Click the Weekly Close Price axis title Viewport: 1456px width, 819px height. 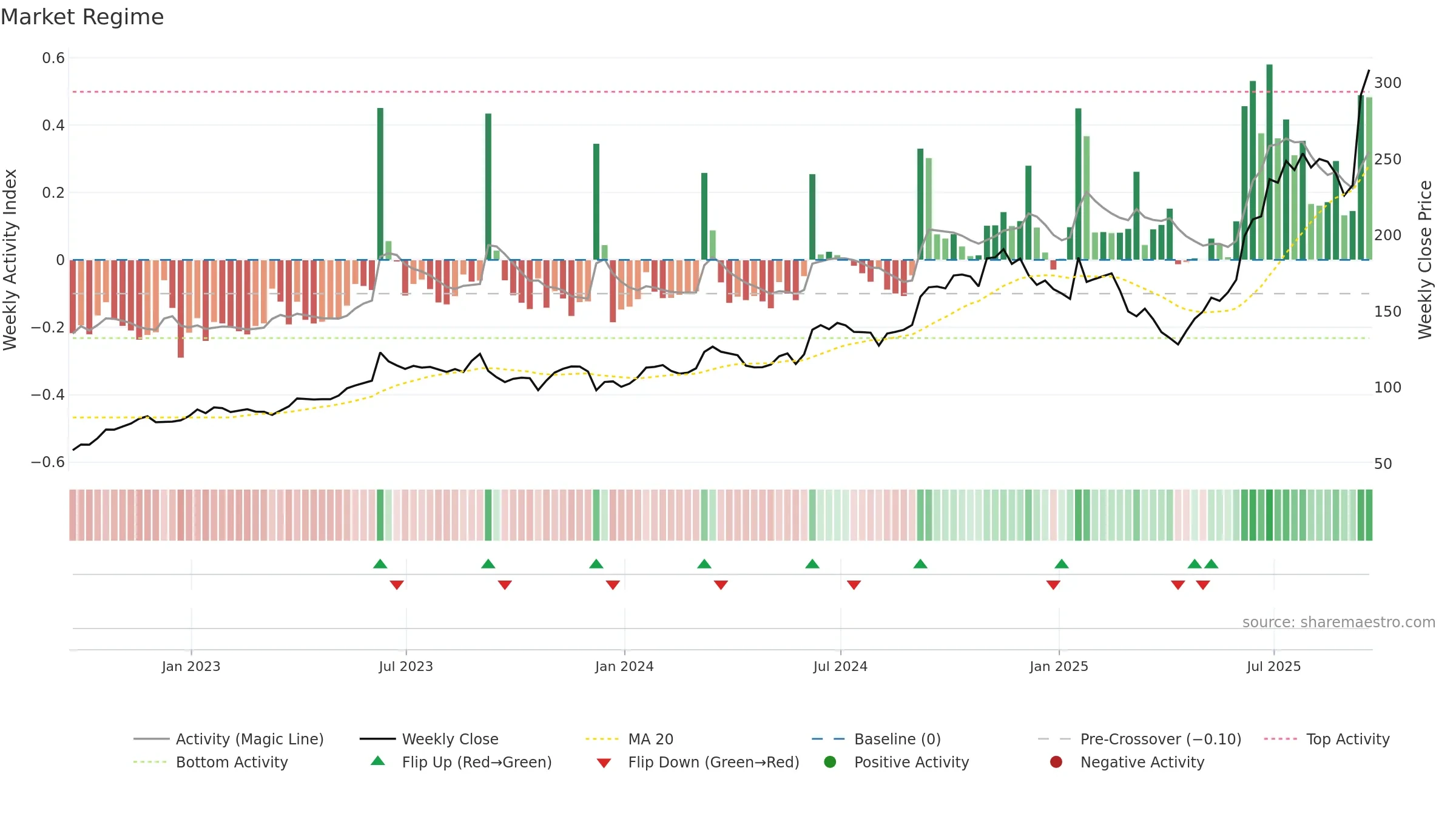coord(1425,260)
